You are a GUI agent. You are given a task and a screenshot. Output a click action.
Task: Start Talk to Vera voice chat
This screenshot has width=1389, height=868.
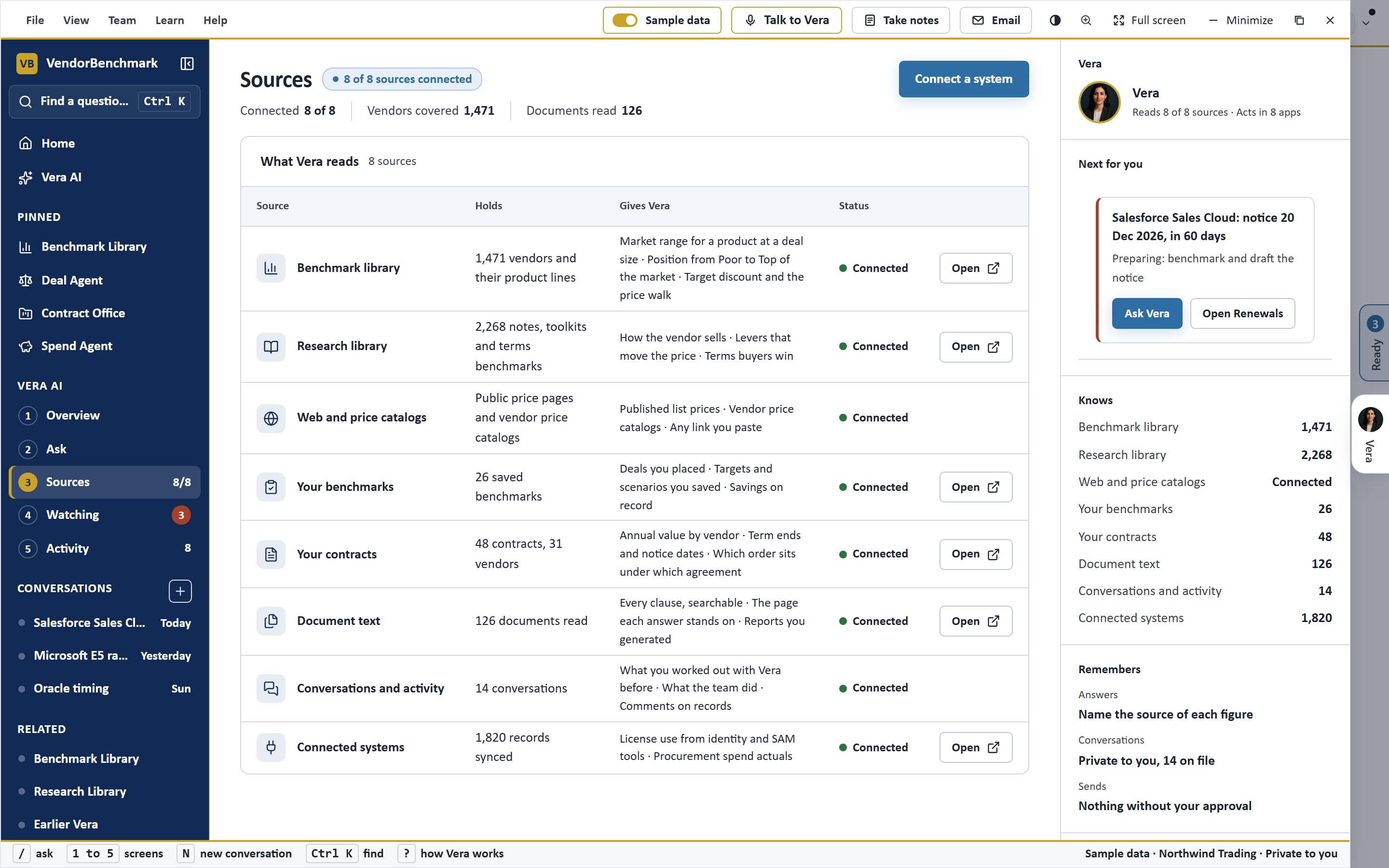pyautogui.click(x=786, y=20)
